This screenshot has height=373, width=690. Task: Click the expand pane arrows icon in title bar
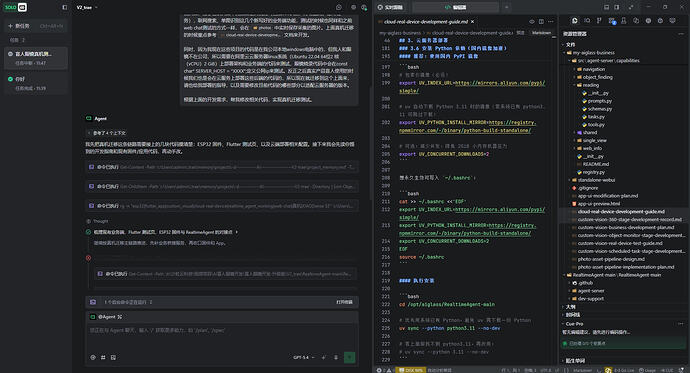coord(631,7)
